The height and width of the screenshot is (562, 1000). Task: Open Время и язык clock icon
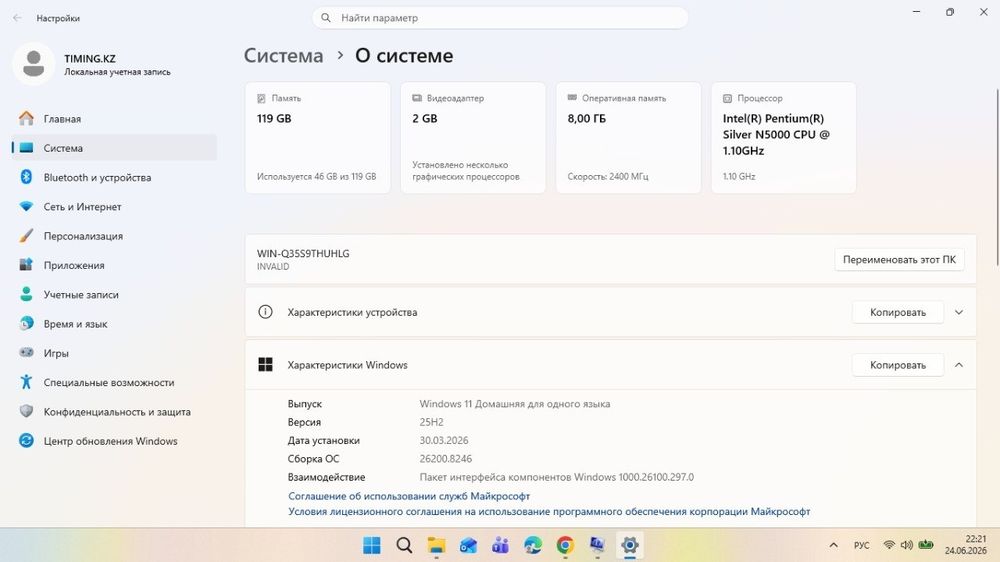[x=26, y=324]
